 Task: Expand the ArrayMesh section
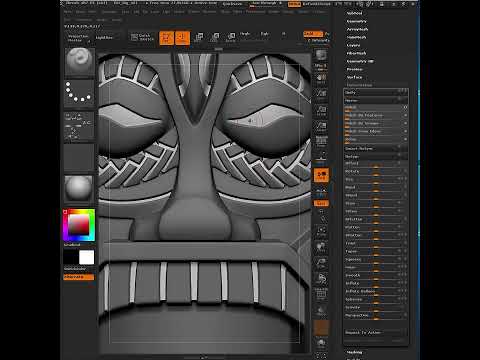pos(357,29)
